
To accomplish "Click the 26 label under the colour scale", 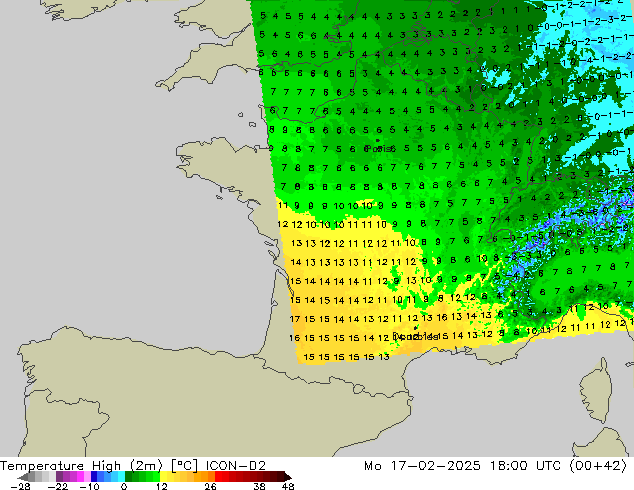I will (210, 486).
